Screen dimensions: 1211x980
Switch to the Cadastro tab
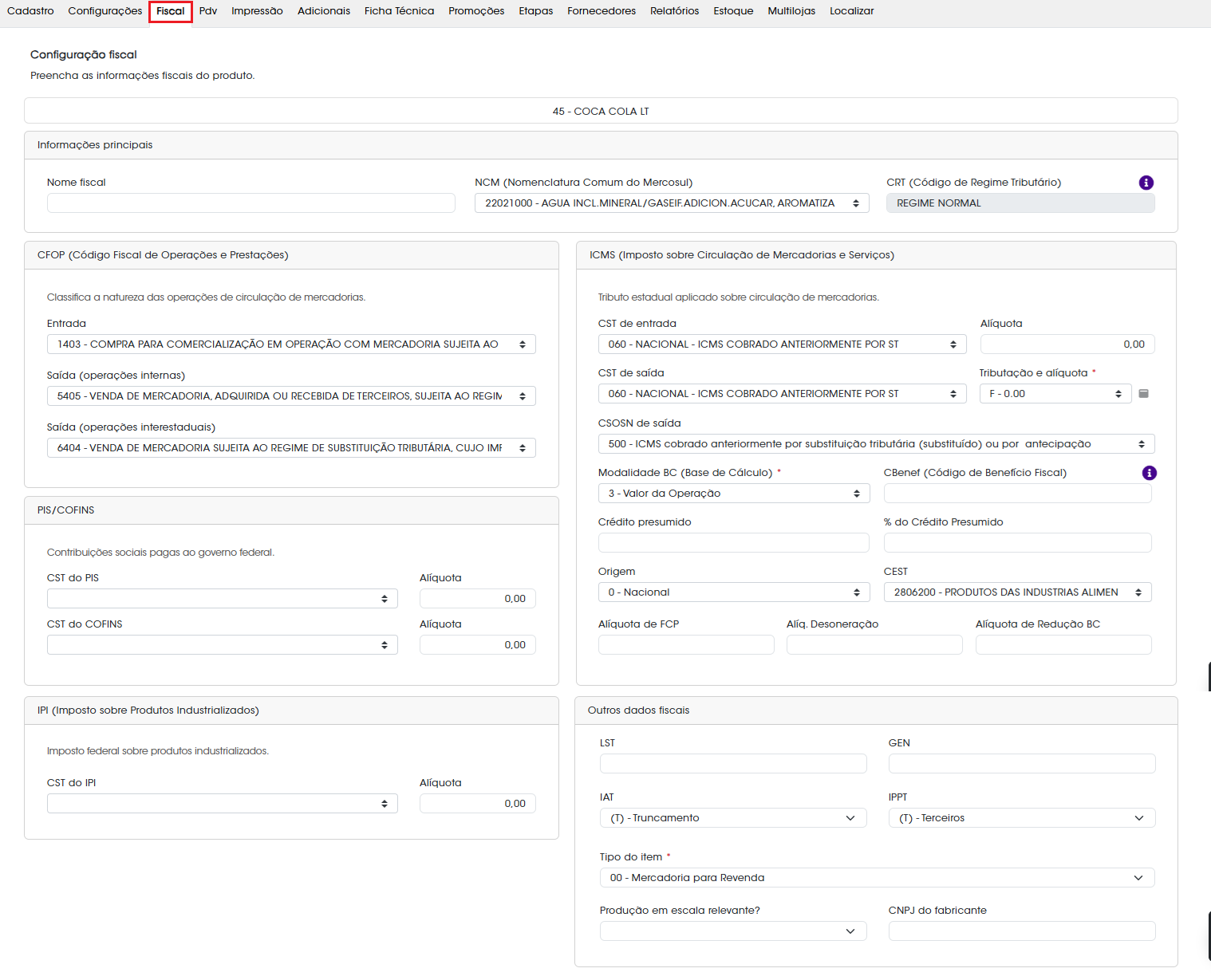(30, 11)
